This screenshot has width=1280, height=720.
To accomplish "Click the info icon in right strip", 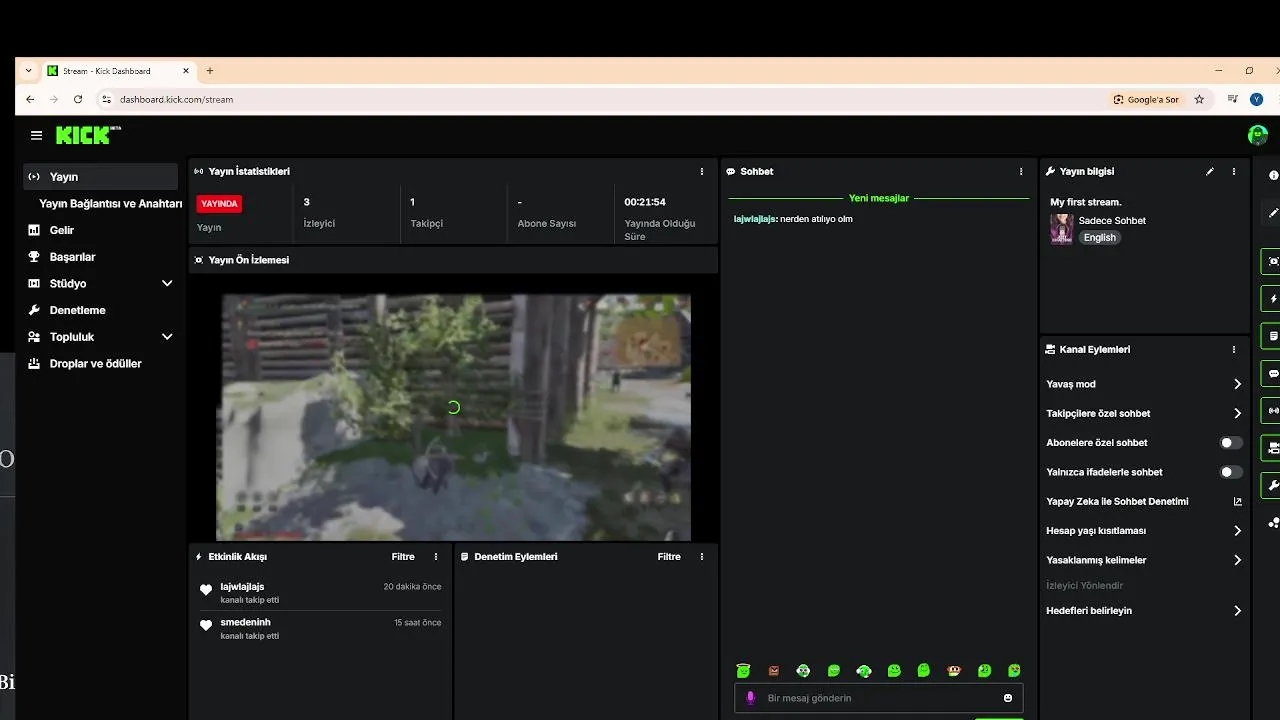I will (x=1274, y=175).
